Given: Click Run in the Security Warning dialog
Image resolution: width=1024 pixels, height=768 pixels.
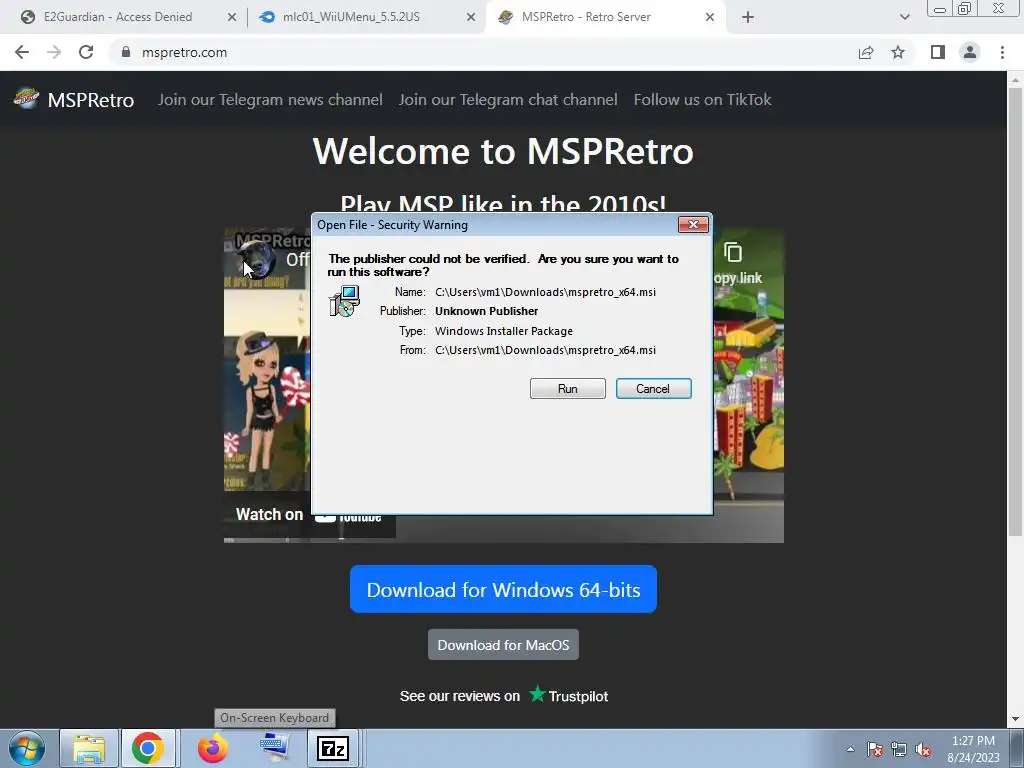Looking at the screenshot, I should click(568, 389).
